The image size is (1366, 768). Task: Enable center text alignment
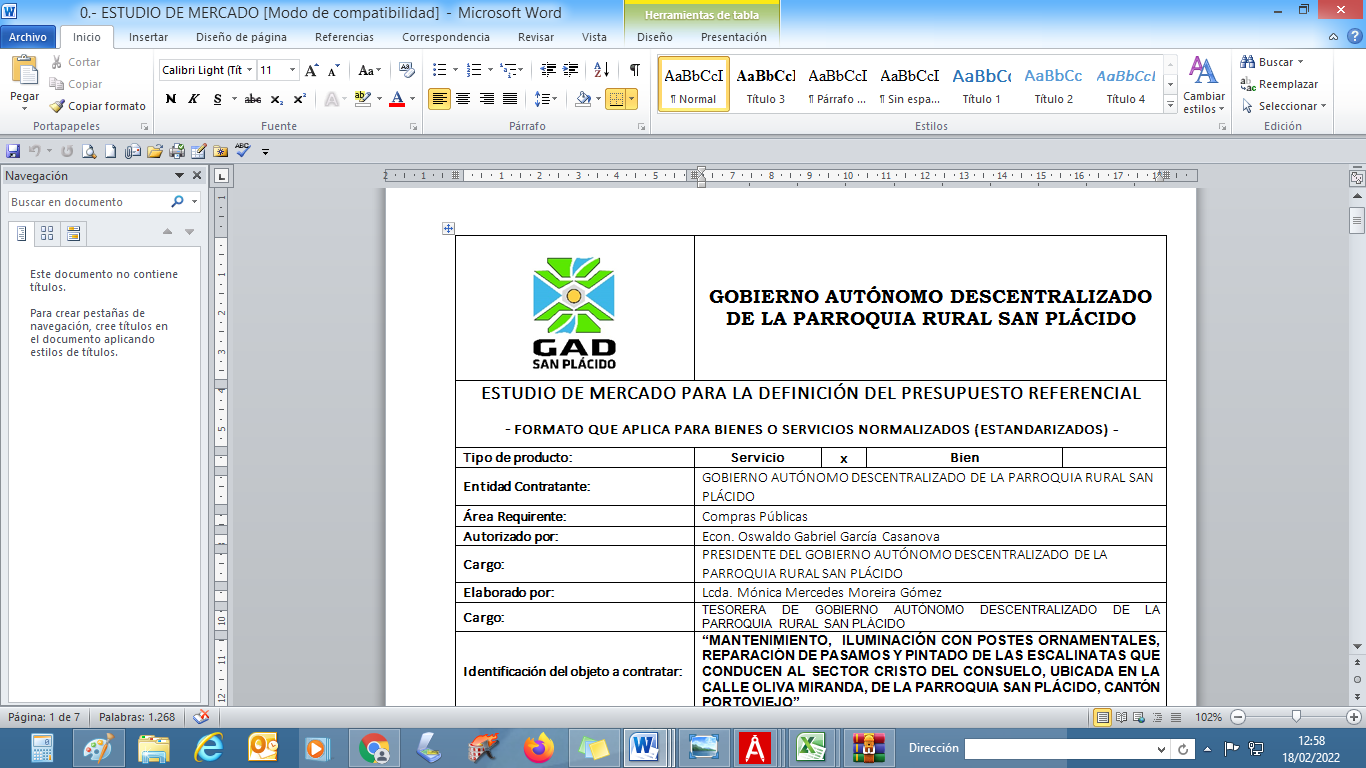tap(463, 99)
